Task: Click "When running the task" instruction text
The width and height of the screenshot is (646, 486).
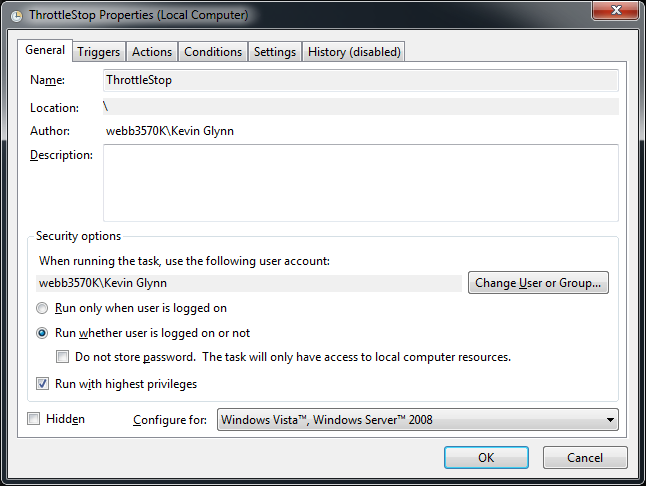Action: coord(184,261)
